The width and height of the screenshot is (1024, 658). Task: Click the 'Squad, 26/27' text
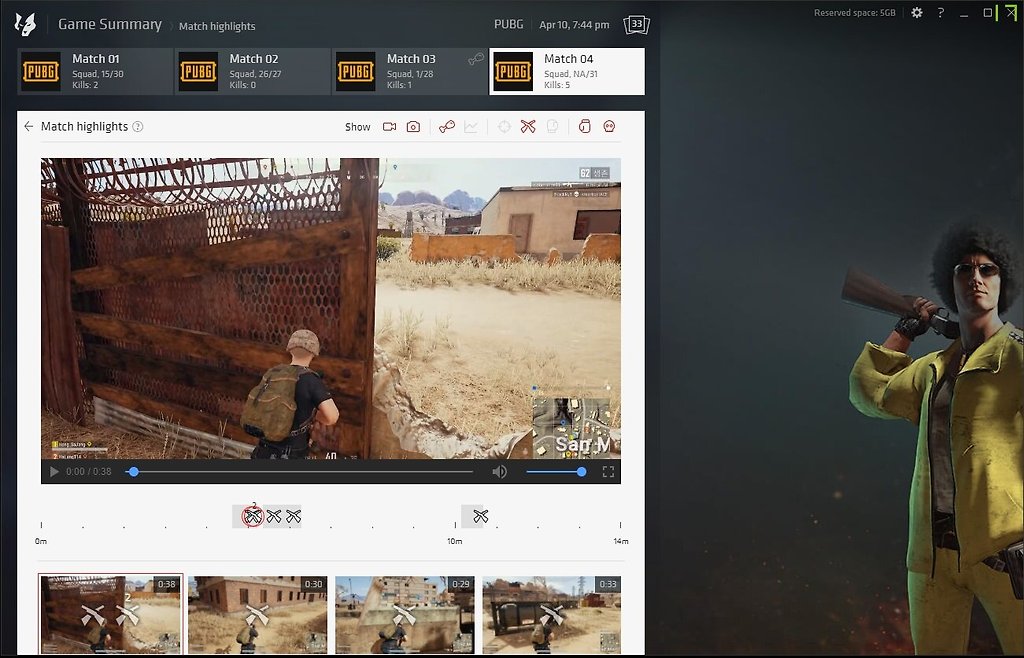255,74
